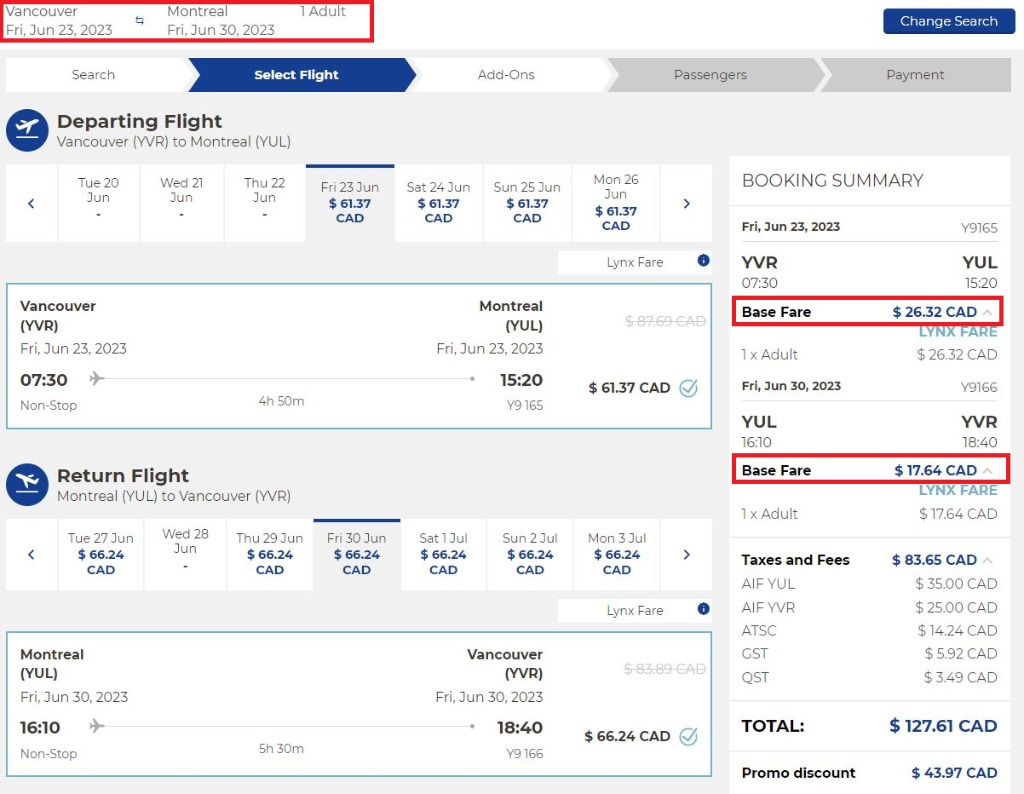The image size is (1024, 794).
Task: Click the return flight airplane icon
Action: [x=27, y=485]
